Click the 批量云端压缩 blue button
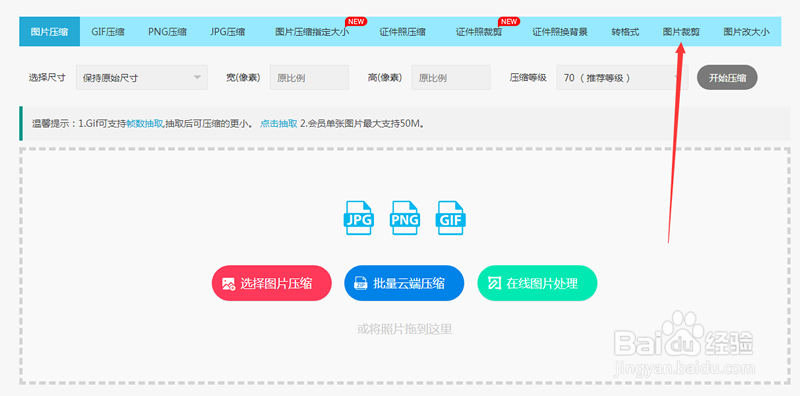 [404, 283]
